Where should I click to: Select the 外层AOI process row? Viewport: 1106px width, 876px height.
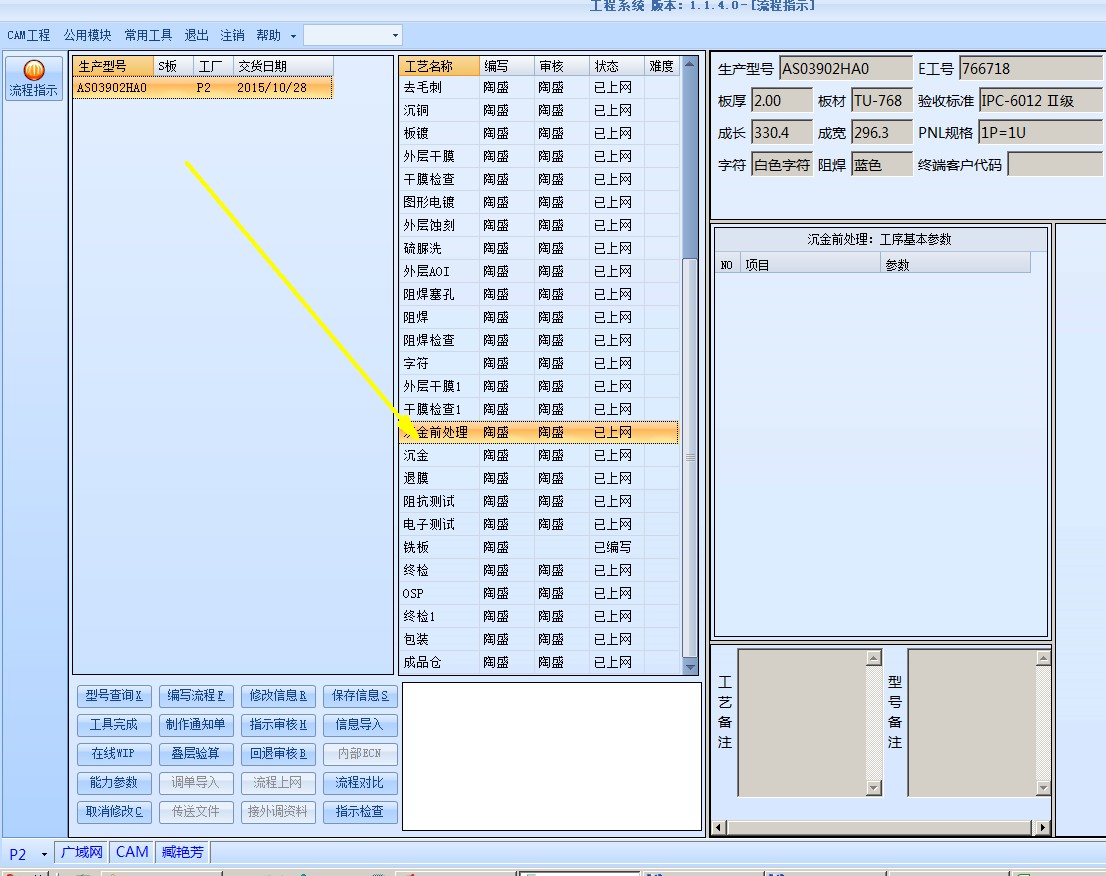[x=539, y=272]
